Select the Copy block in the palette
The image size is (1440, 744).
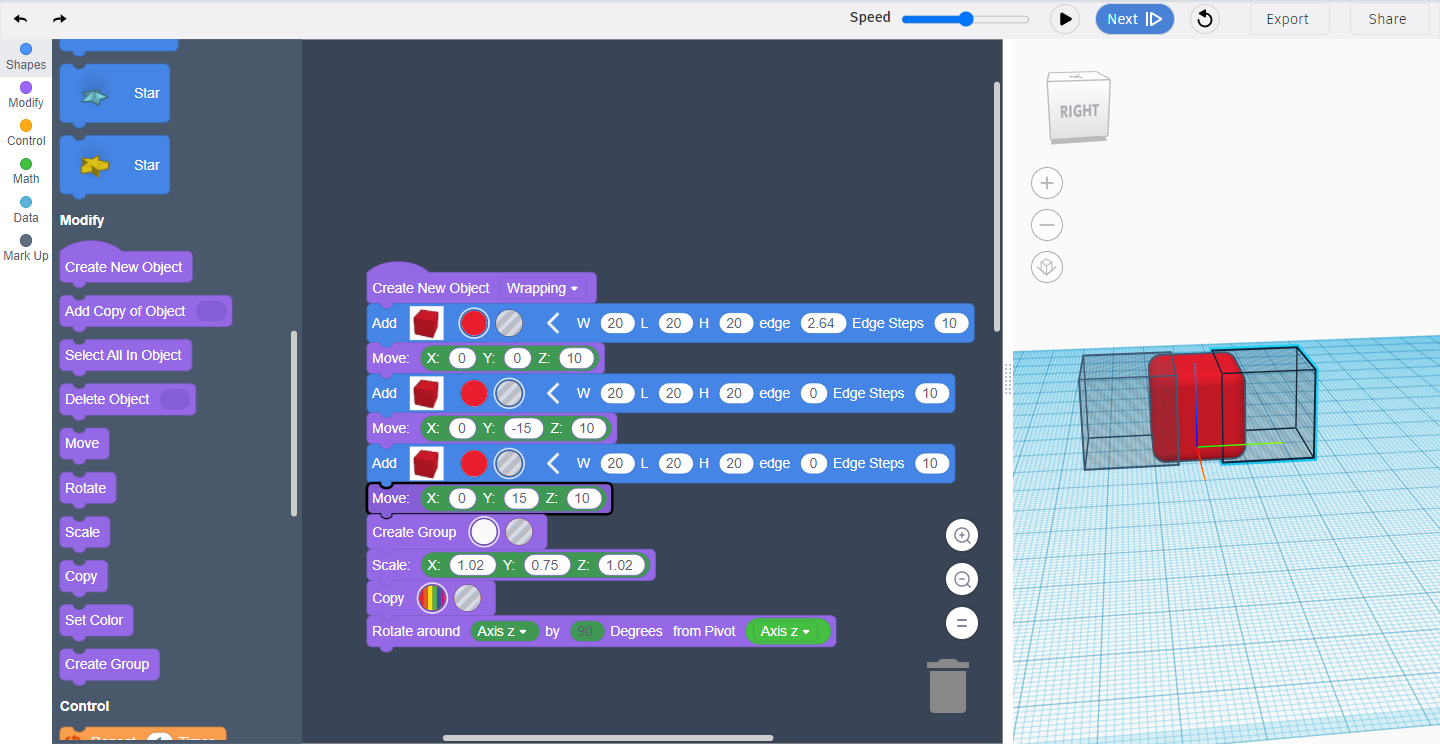[x=84, y=576]
